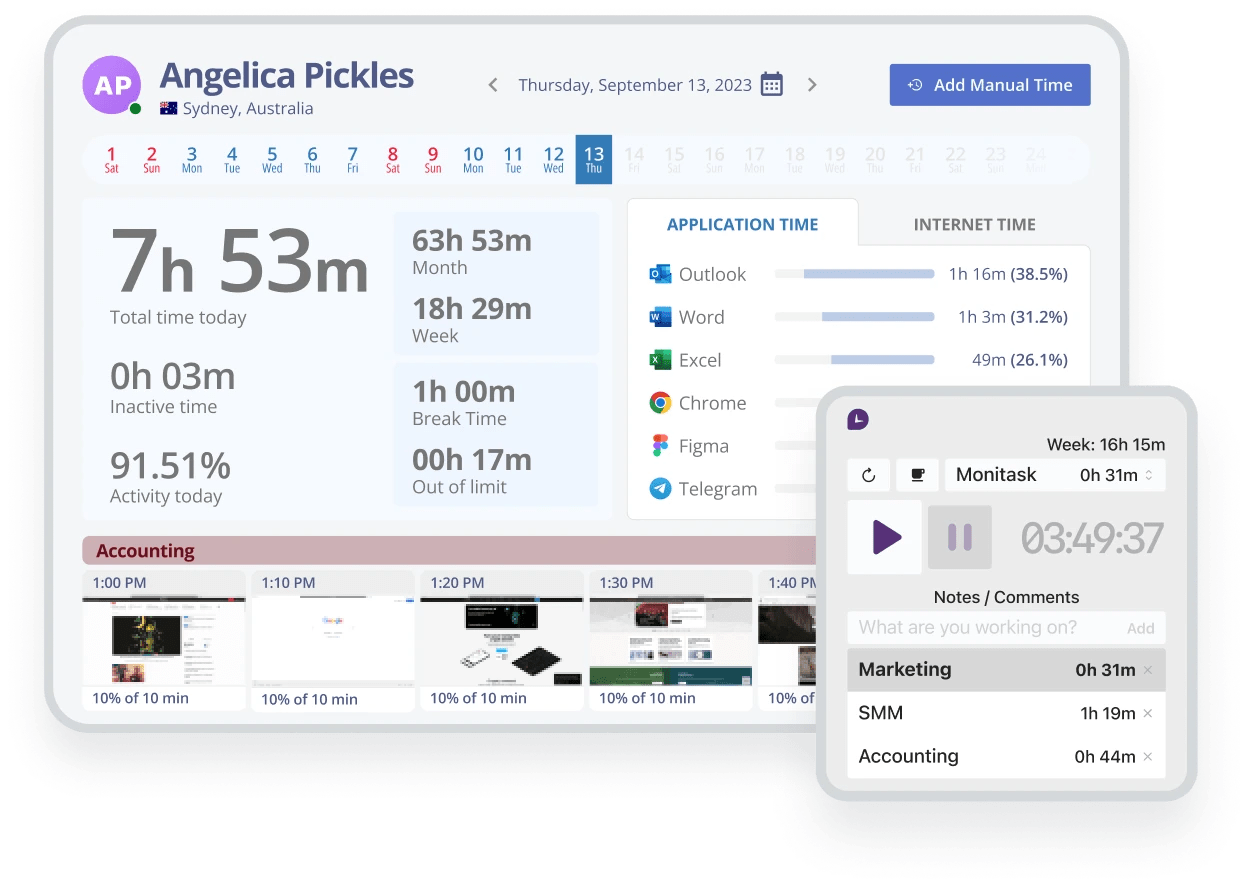Start the timer with the play button
1250x888 pixels.
click(884, 537)
